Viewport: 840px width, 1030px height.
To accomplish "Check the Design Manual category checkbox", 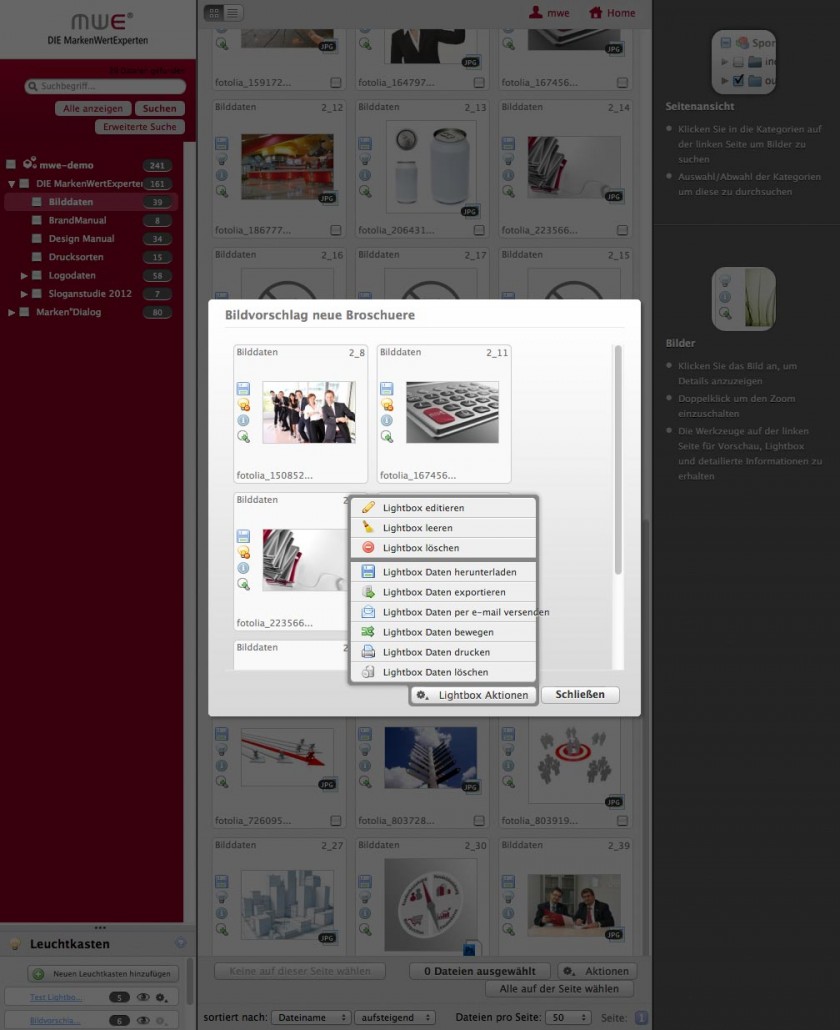I will tap(37, 238).
